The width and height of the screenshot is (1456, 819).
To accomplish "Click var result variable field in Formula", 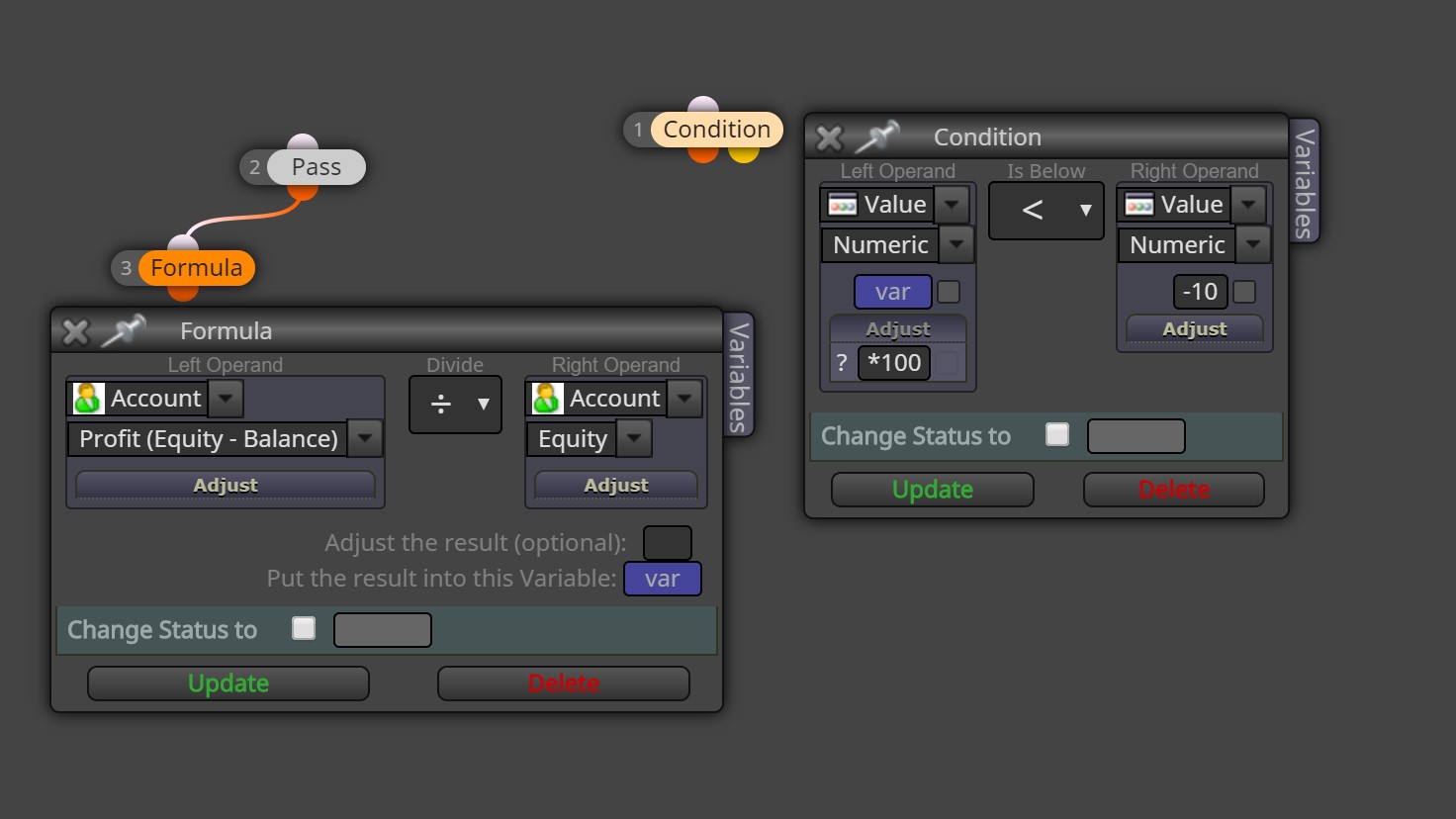I will [663, 579].
